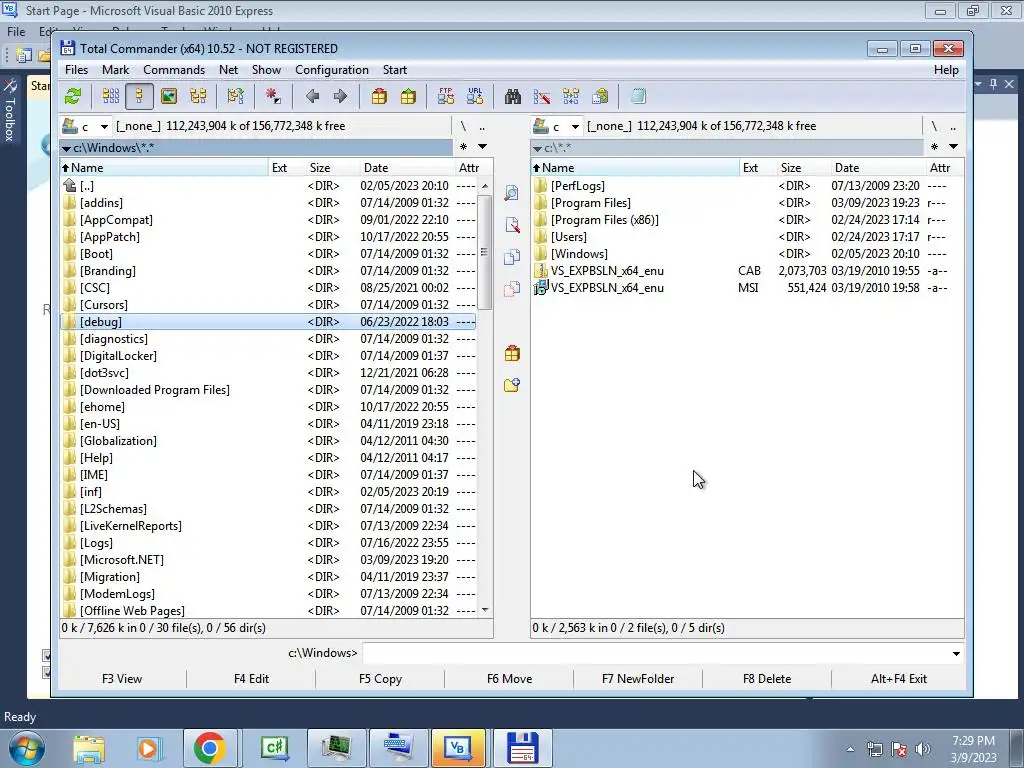Click into the command line input field
The width and height of the screenshot is (1024, 768).
656,653
